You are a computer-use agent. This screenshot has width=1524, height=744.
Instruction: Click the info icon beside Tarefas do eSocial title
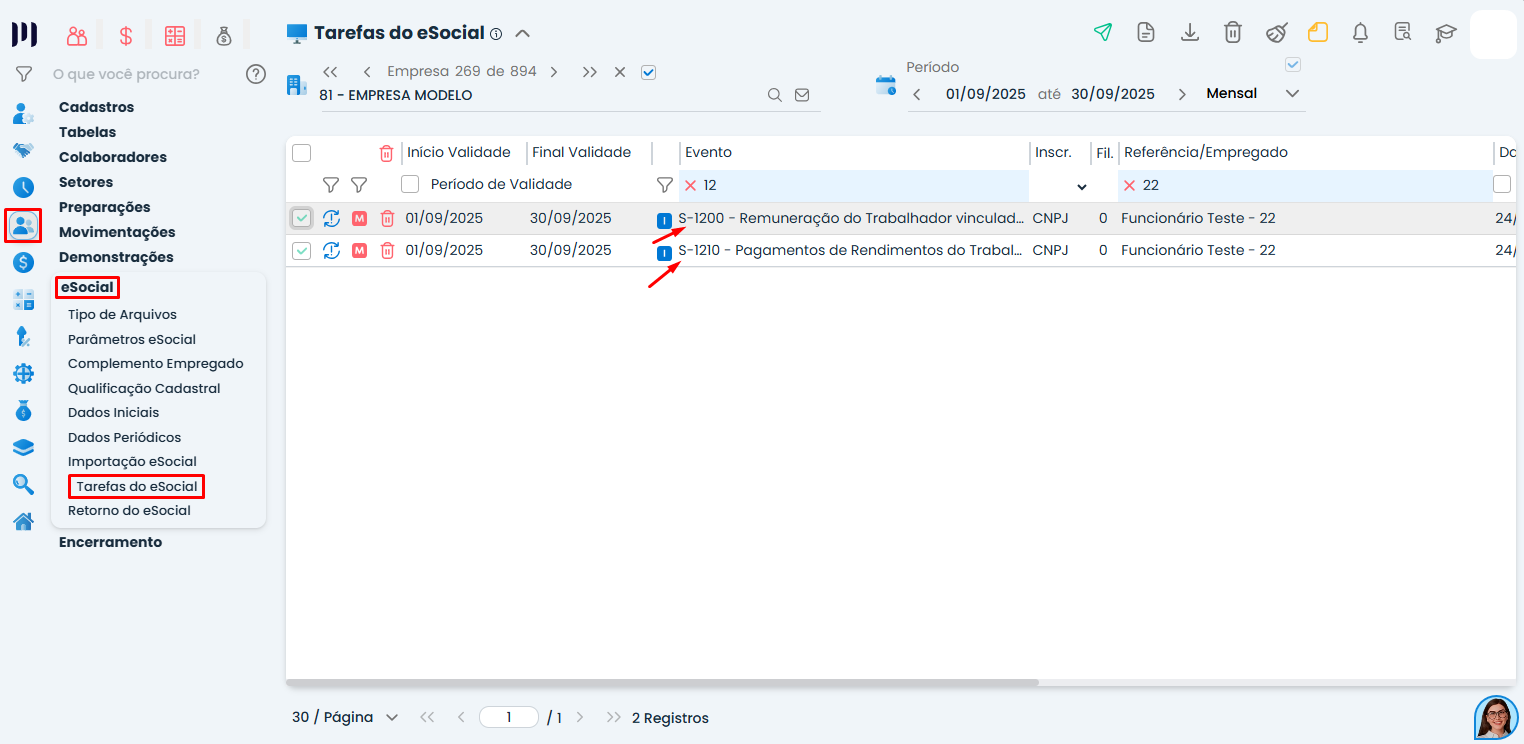pyautogui.click(x=496, y=34)
